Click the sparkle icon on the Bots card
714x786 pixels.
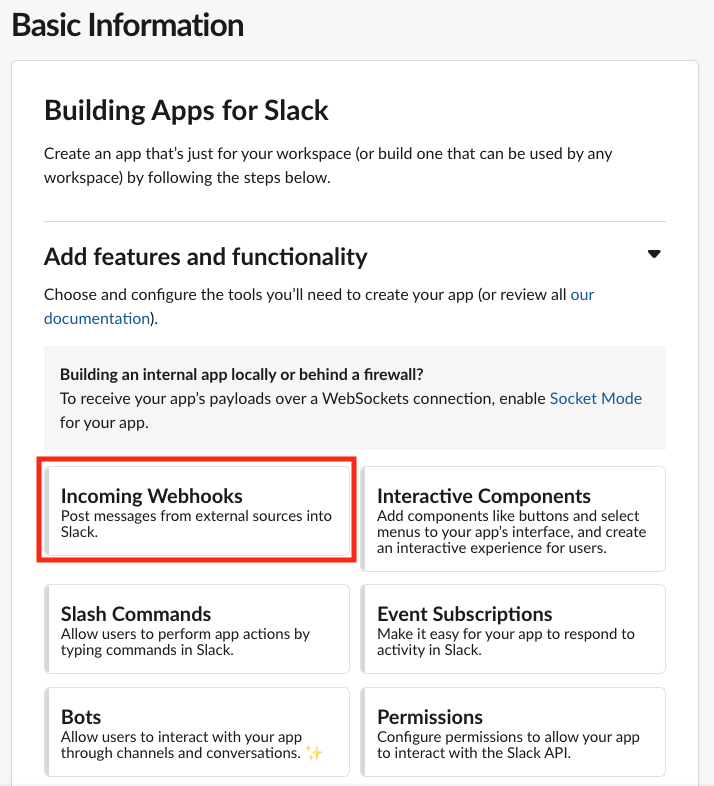tap(315, 753)
